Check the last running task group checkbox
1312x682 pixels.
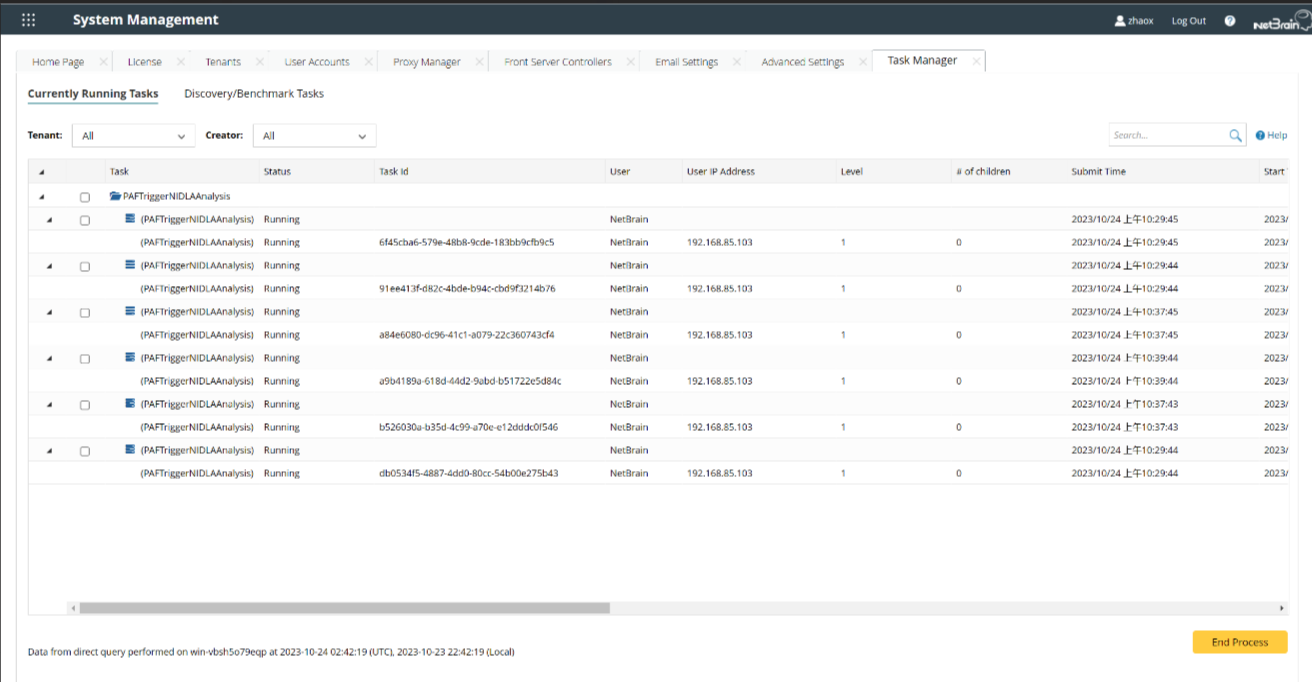coord(85,451)
